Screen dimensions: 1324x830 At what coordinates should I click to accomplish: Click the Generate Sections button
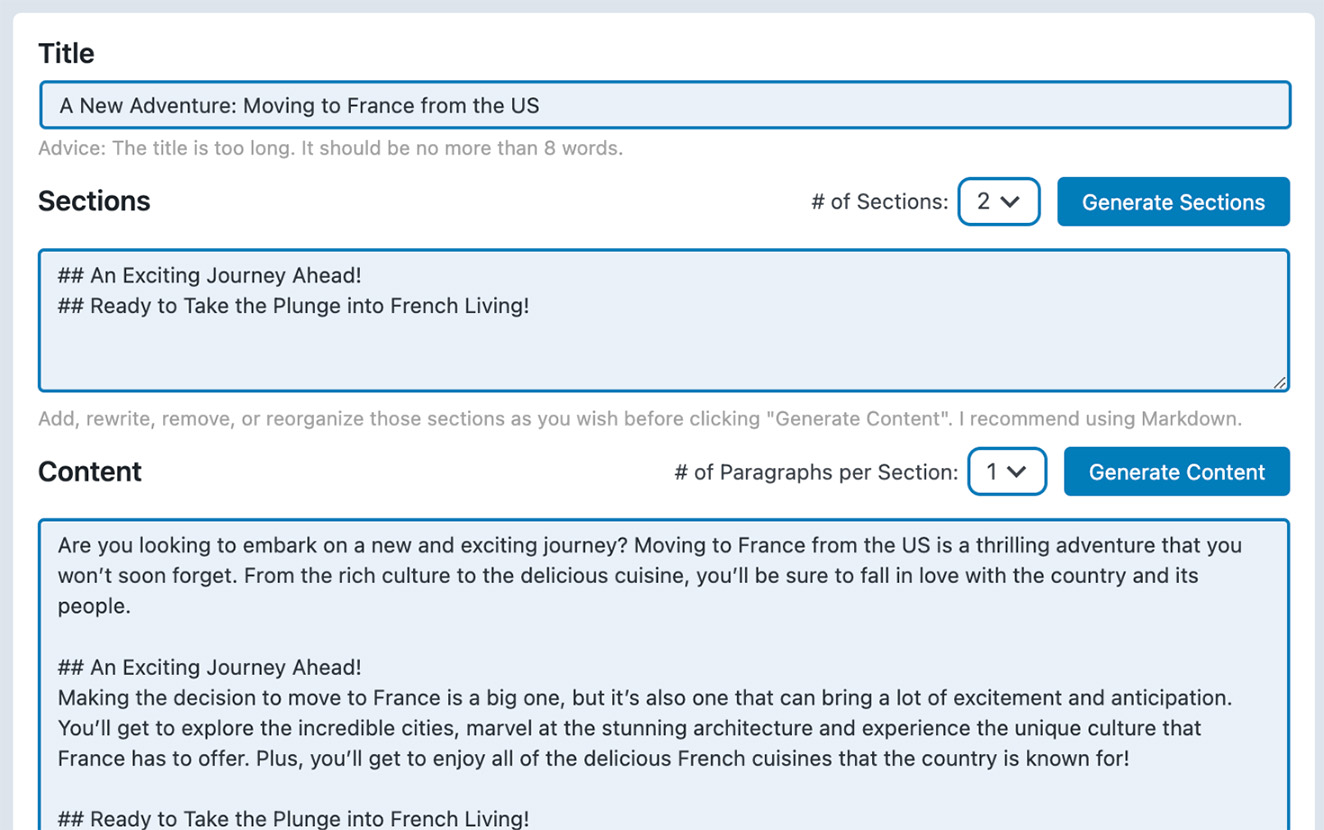click(x=1173, y=201)
